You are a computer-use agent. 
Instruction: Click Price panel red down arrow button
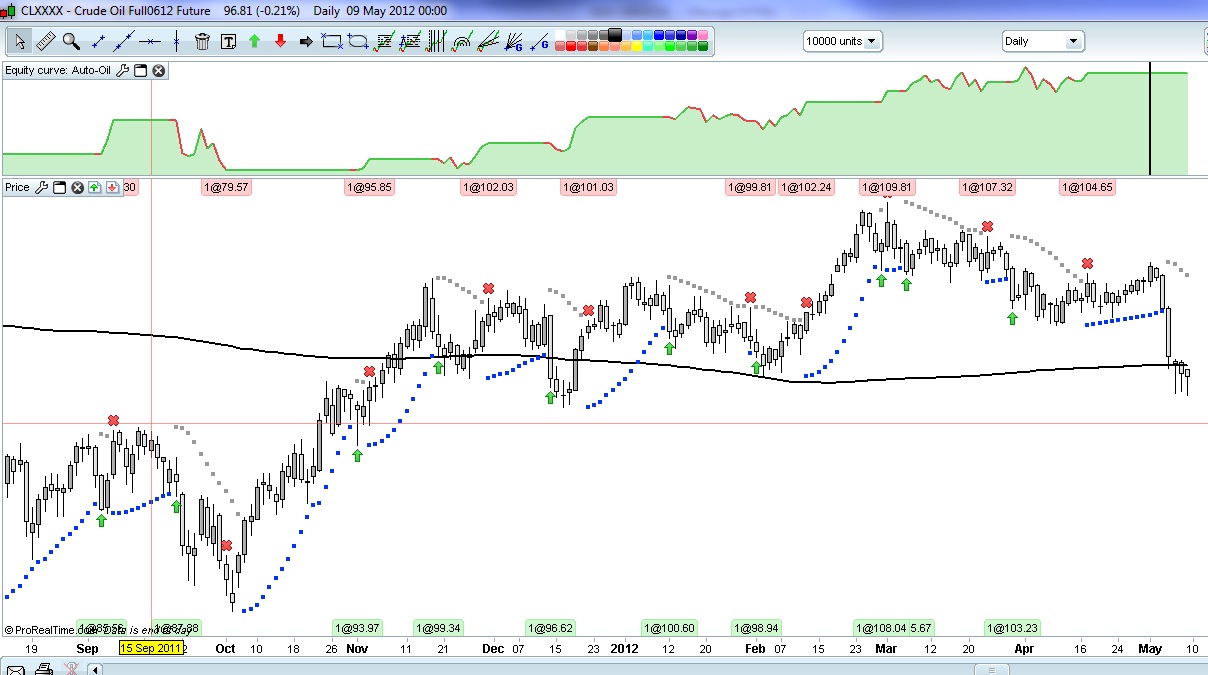click(112, 187)
